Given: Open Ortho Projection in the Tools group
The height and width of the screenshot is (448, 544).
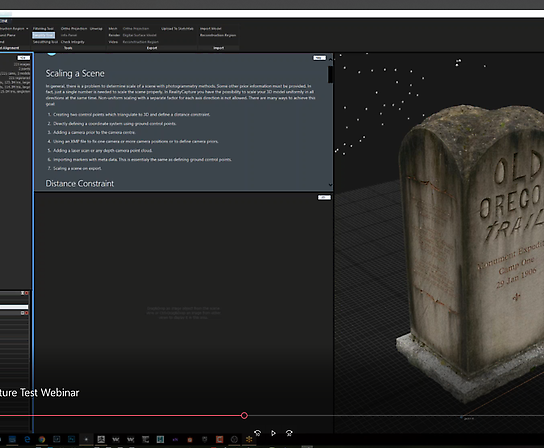Looking at the screenshot, I should (x=74, y=28).
